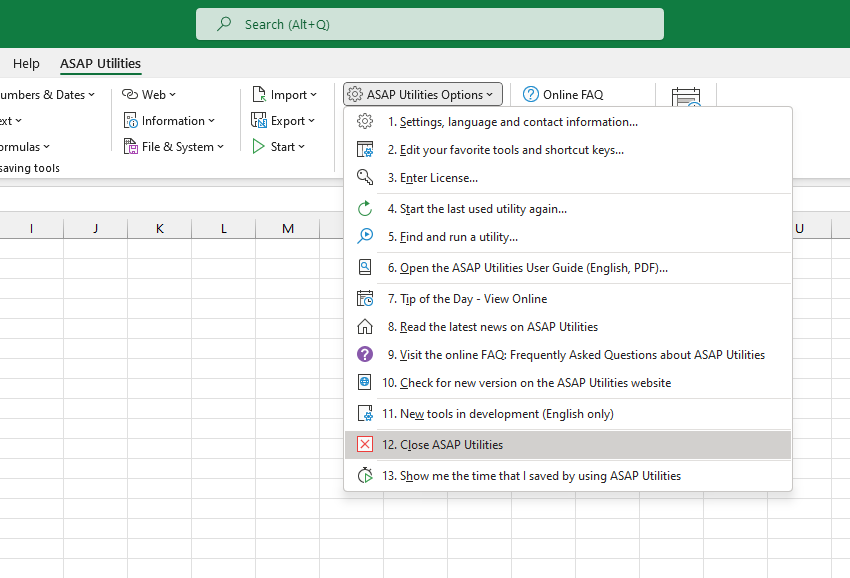
Task: Click the calendar icon right of Online FAQ
Action: (686, 98)
